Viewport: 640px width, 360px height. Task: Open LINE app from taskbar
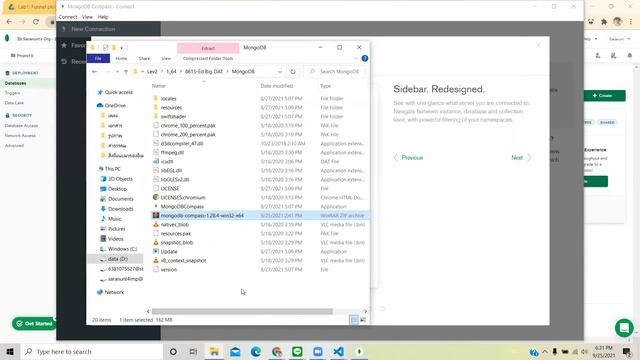(x=297, y=351)
